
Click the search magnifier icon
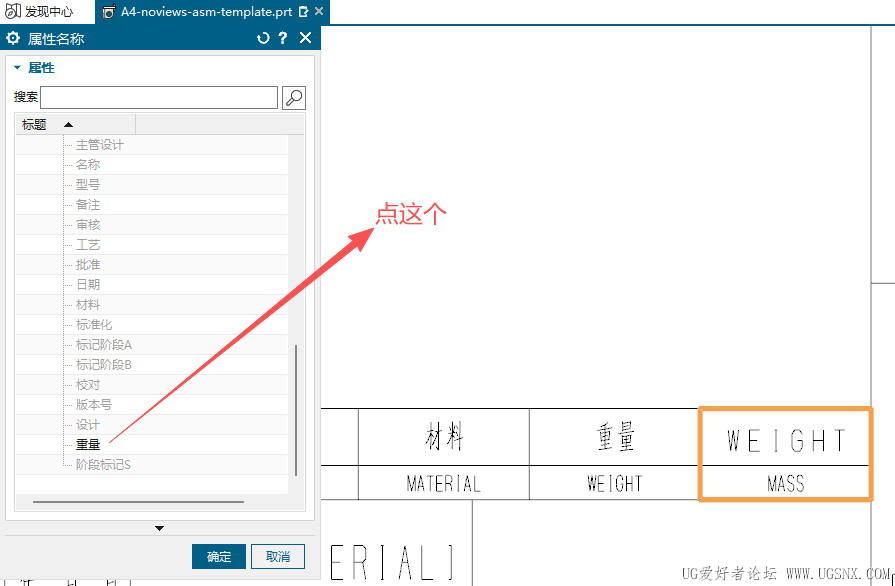tap(294, 98)
